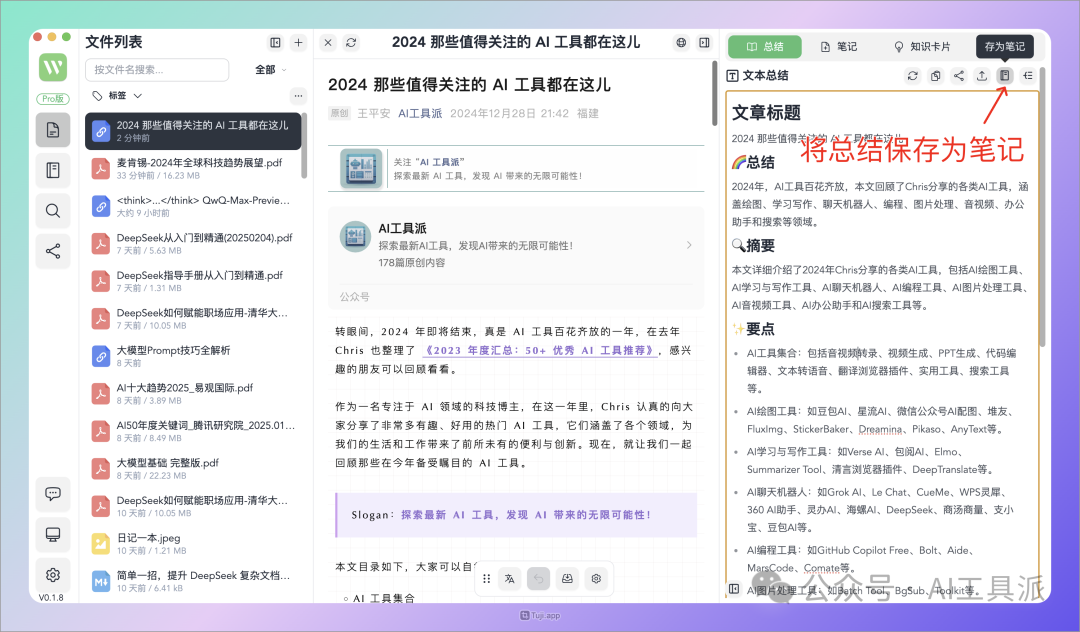Click the Pro版 badge
1080x632 pixels.
click(x=53, y=99)
